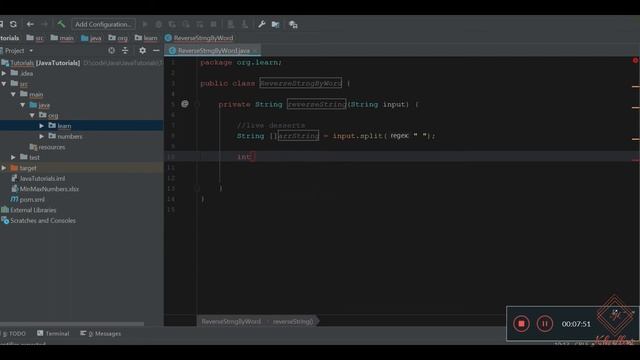This screenshot has width=640, height=360.
Task: Click the rightmost main toolbar icon
Action: point(293,24)
